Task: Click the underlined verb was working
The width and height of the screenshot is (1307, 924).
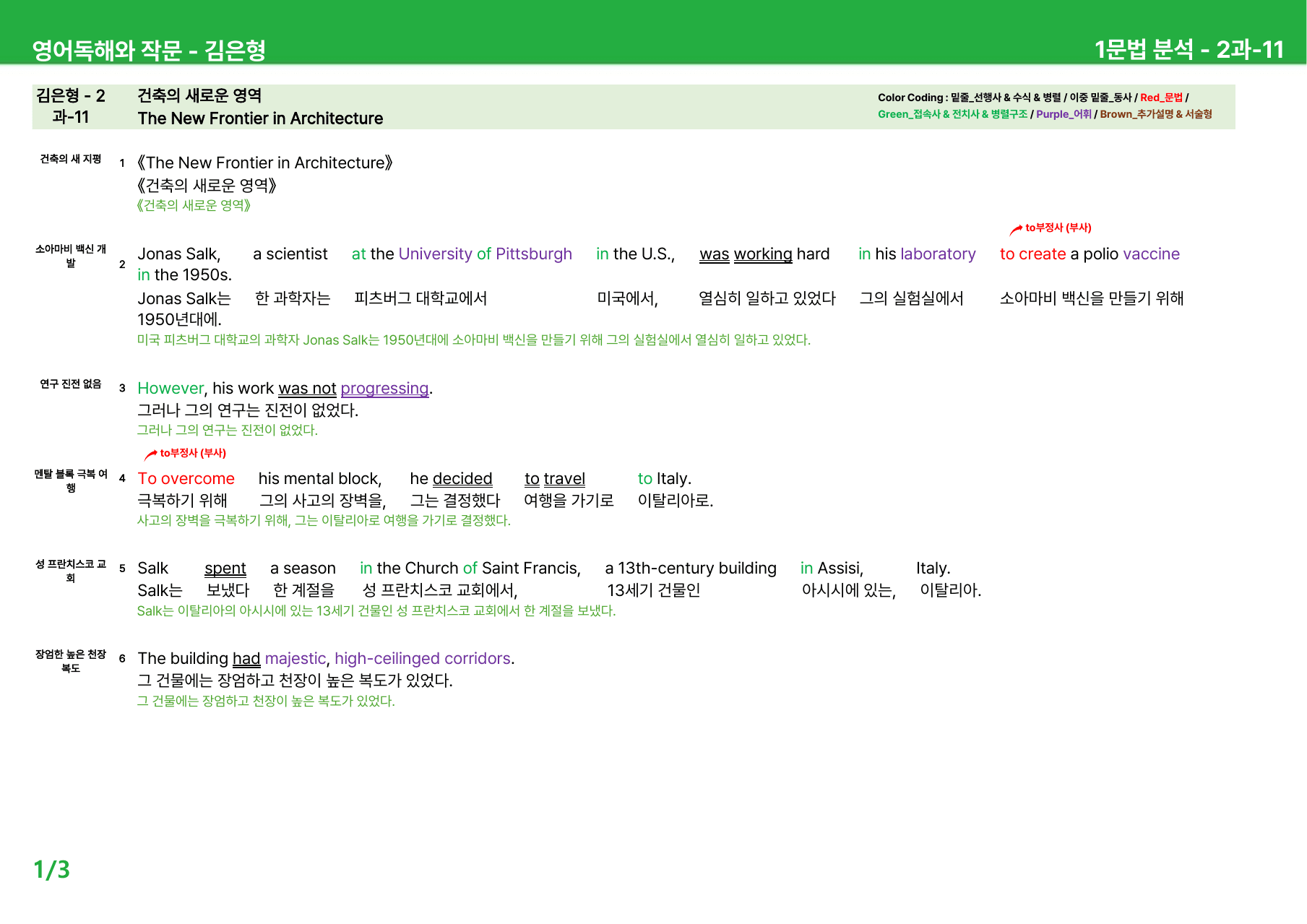Action: pyautogui.click(x=746, y=254)
